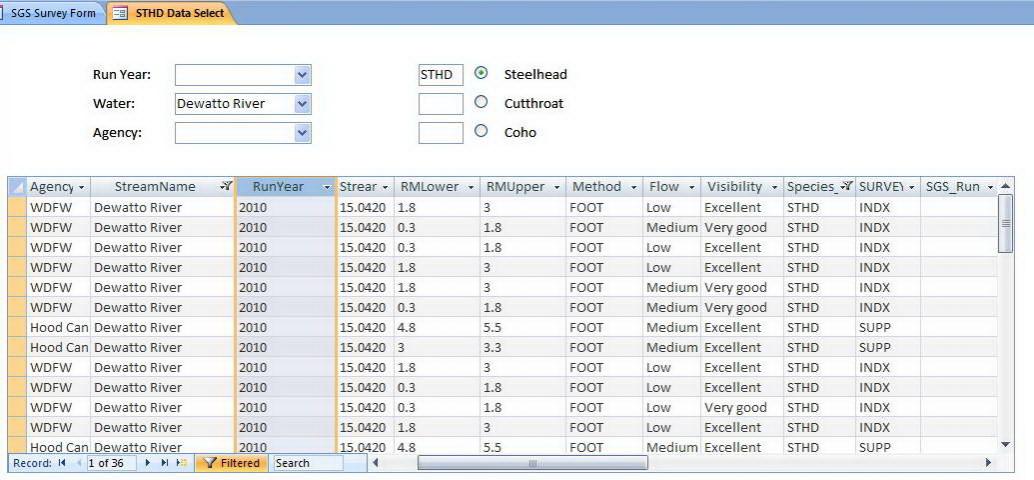Open the RunYear column header dropdown arrow
Screen dimensions: 1034x480
(327, 187)
